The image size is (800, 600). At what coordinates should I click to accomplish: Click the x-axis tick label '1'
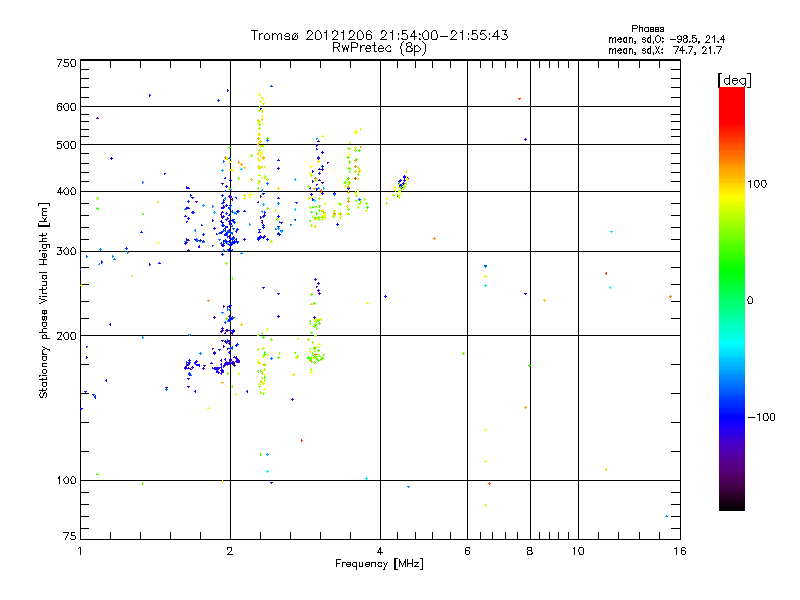point(80,551)
